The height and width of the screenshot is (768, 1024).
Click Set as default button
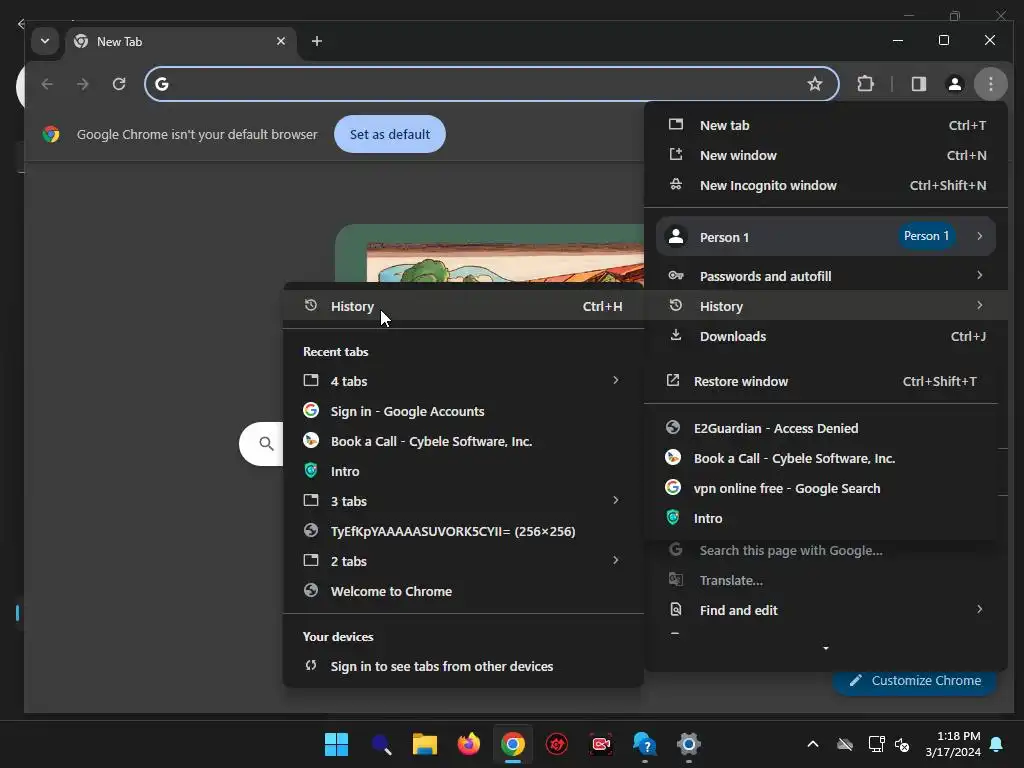[x=389, y=134]
